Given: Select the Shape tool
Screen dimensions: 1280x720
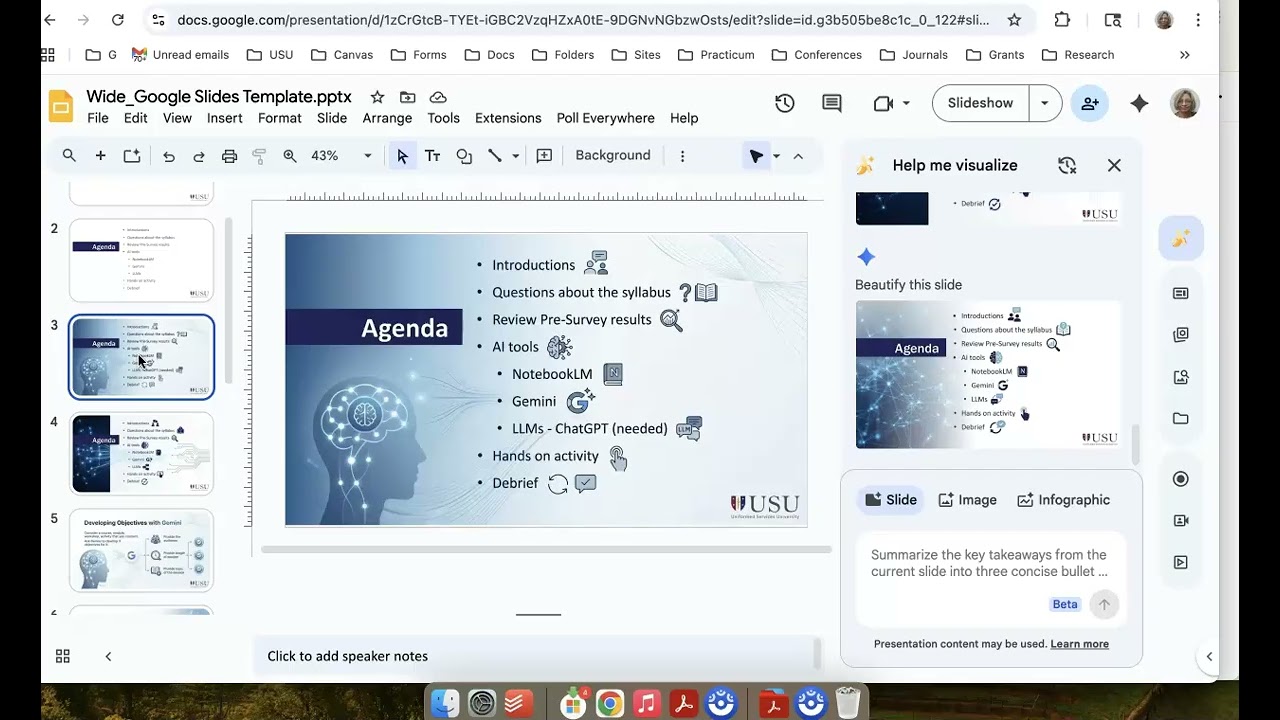Looking at the screenshot, I should [x=464, y=156].
